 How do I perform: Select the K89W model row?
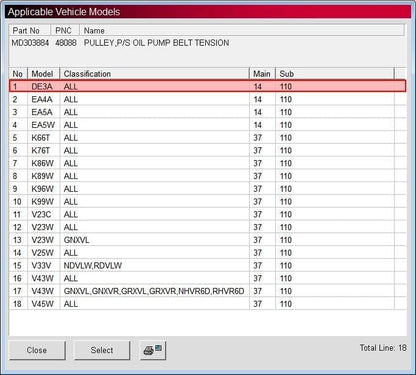[207, 176]
